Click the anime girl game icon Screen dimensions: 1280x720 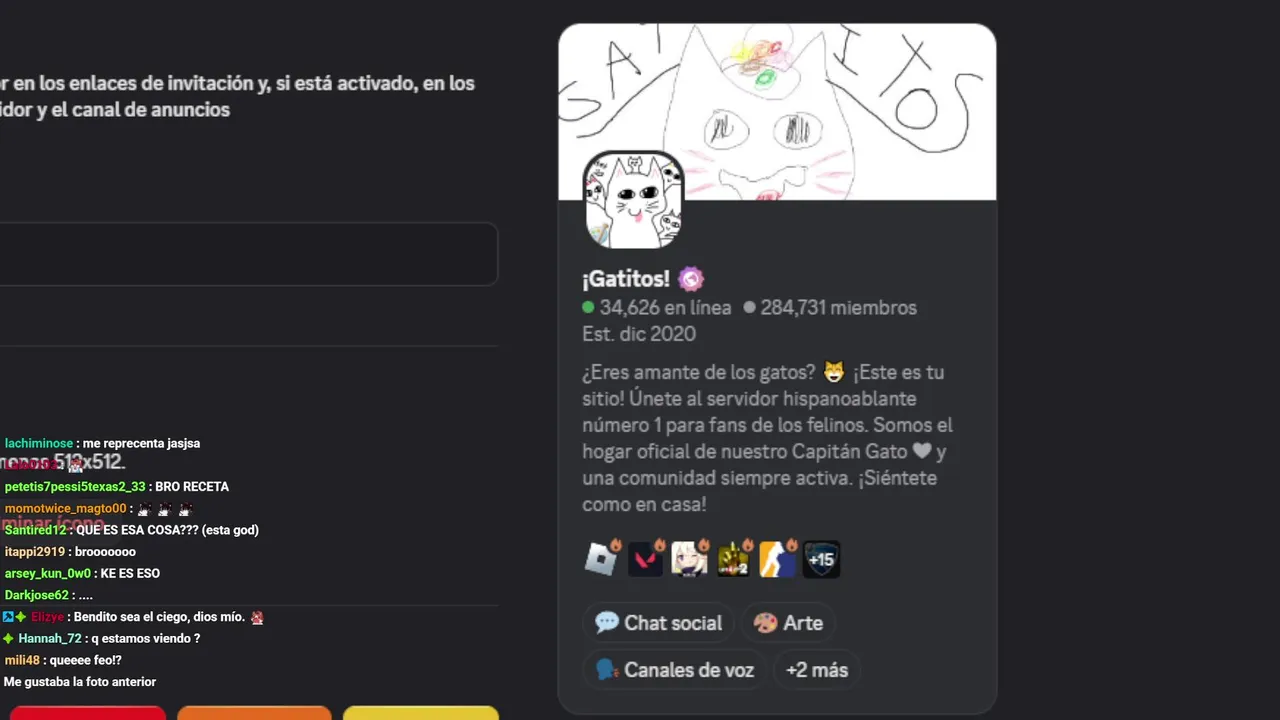(x=689, y=559)
